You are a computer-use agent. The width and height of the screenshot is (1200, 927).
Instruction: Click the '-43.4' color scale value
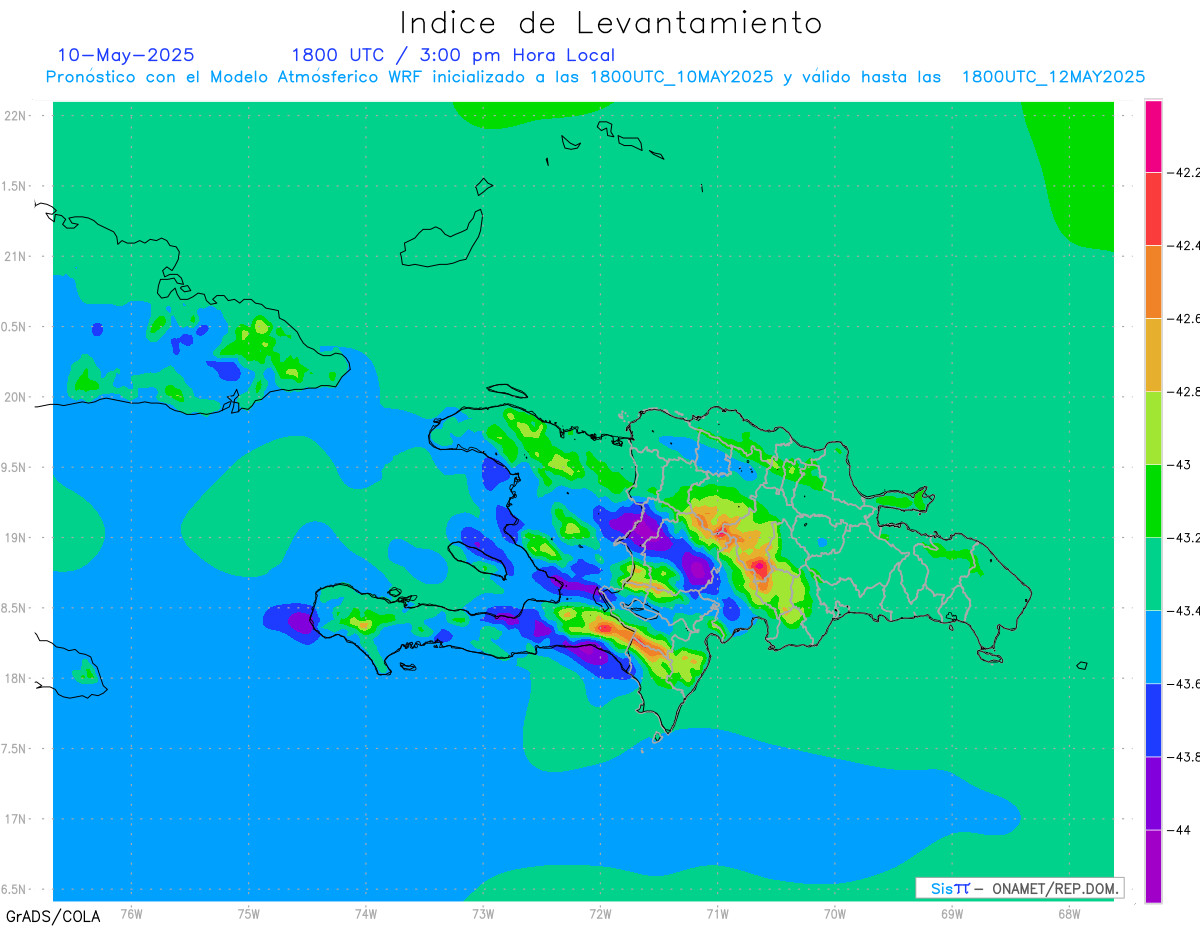1183,610
